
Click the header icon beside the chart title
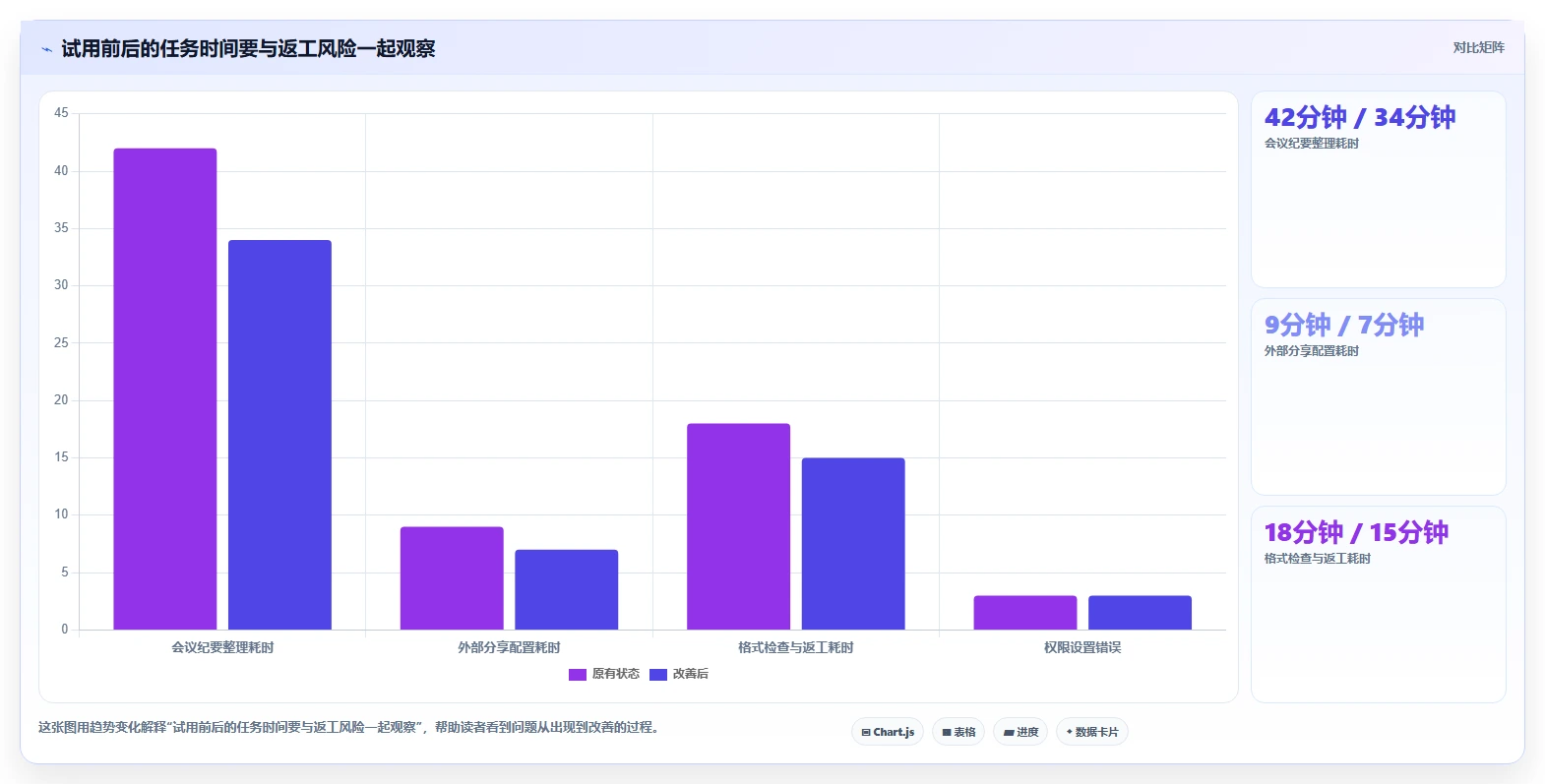click(x=46, y=49)
